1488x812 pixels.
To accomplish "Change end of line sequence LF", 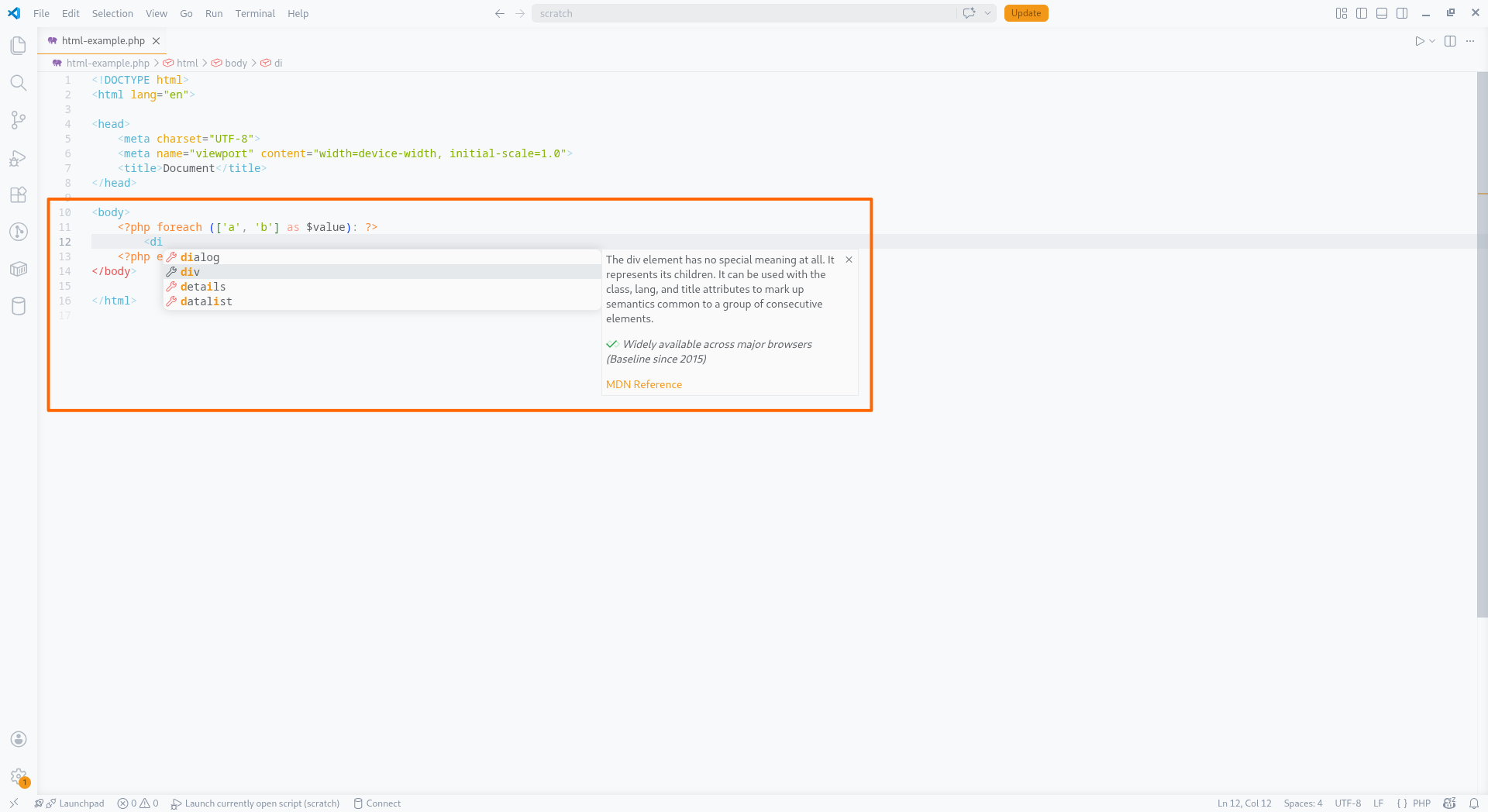I will (x=1378, y=803).
